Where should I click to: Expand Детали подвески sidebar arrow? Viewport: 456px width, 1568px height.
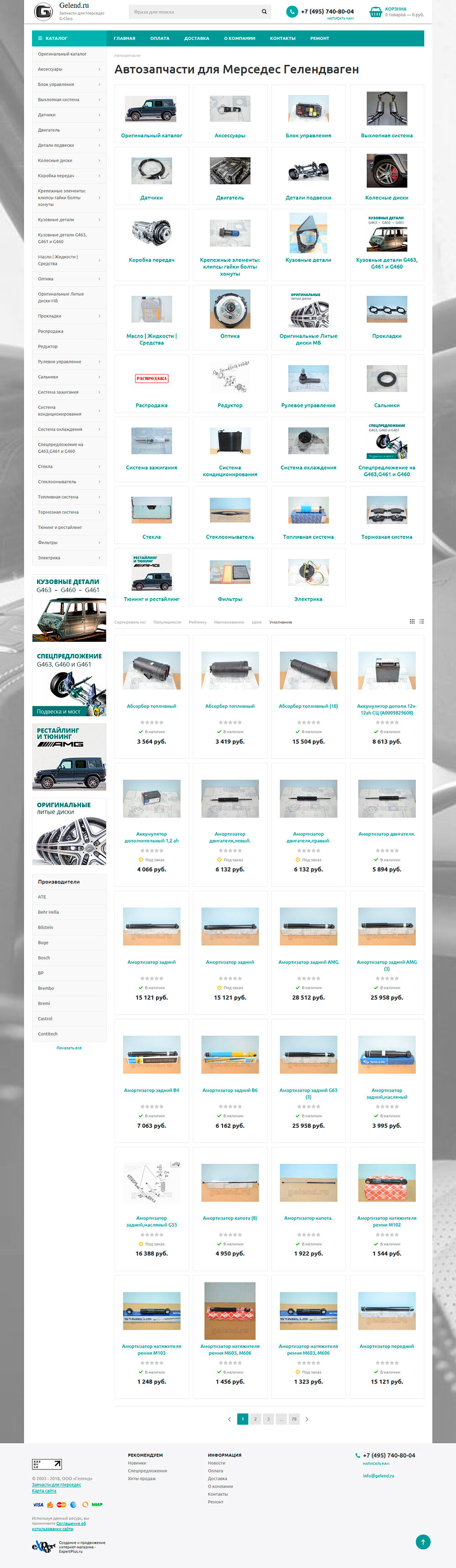(99, 146)
